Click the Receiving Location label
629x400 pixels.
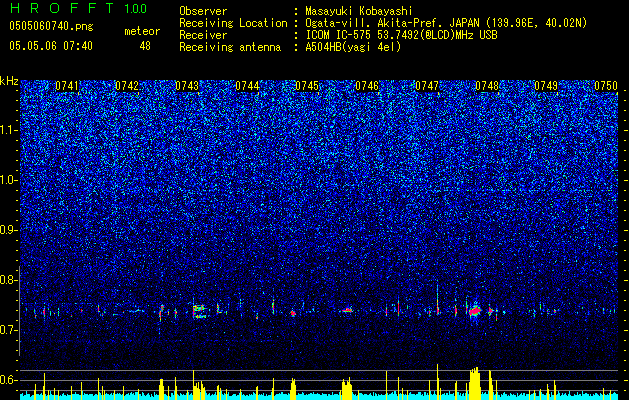[233, 23]
